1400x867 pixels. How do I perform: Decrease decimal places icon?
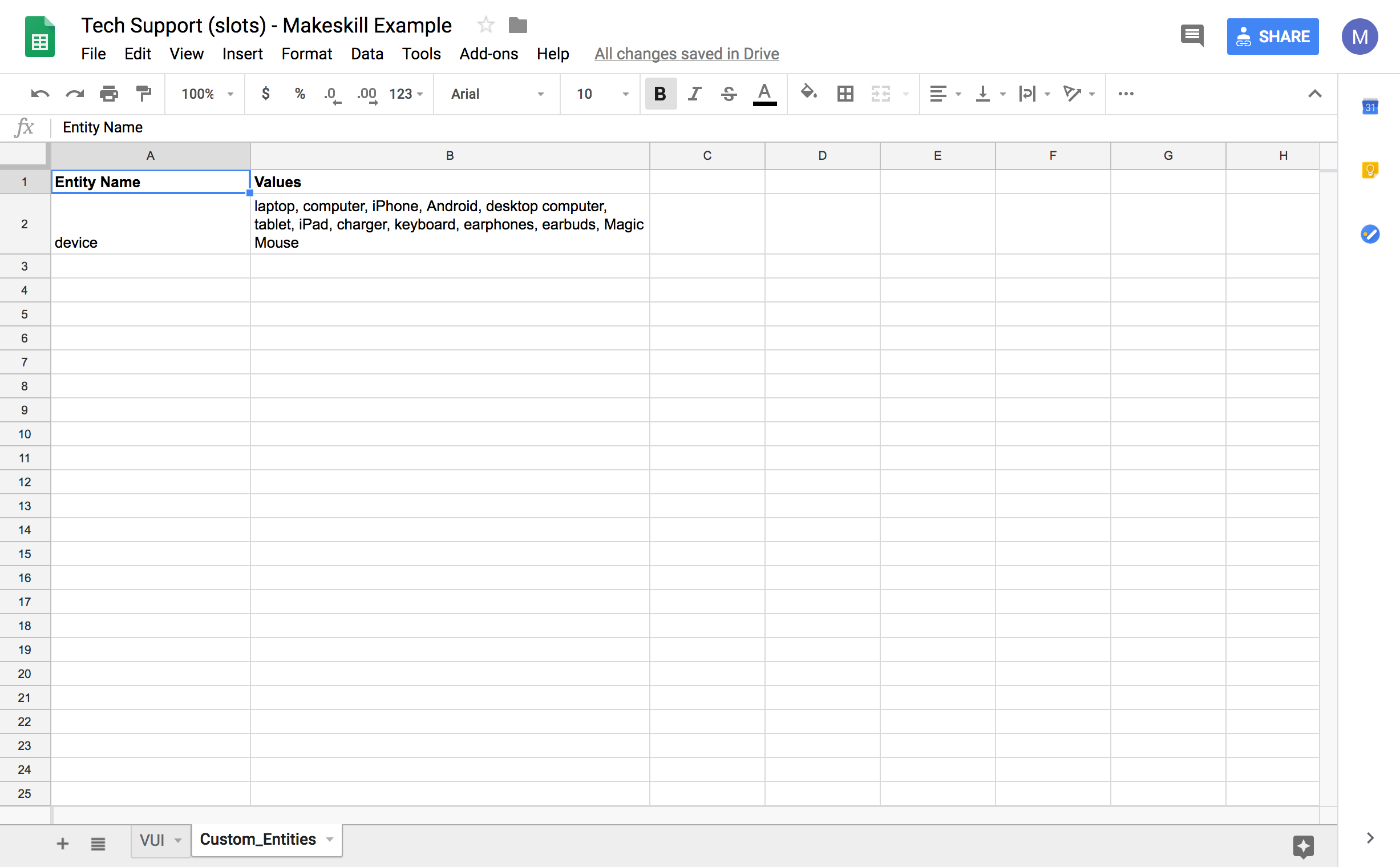(333, 95)
